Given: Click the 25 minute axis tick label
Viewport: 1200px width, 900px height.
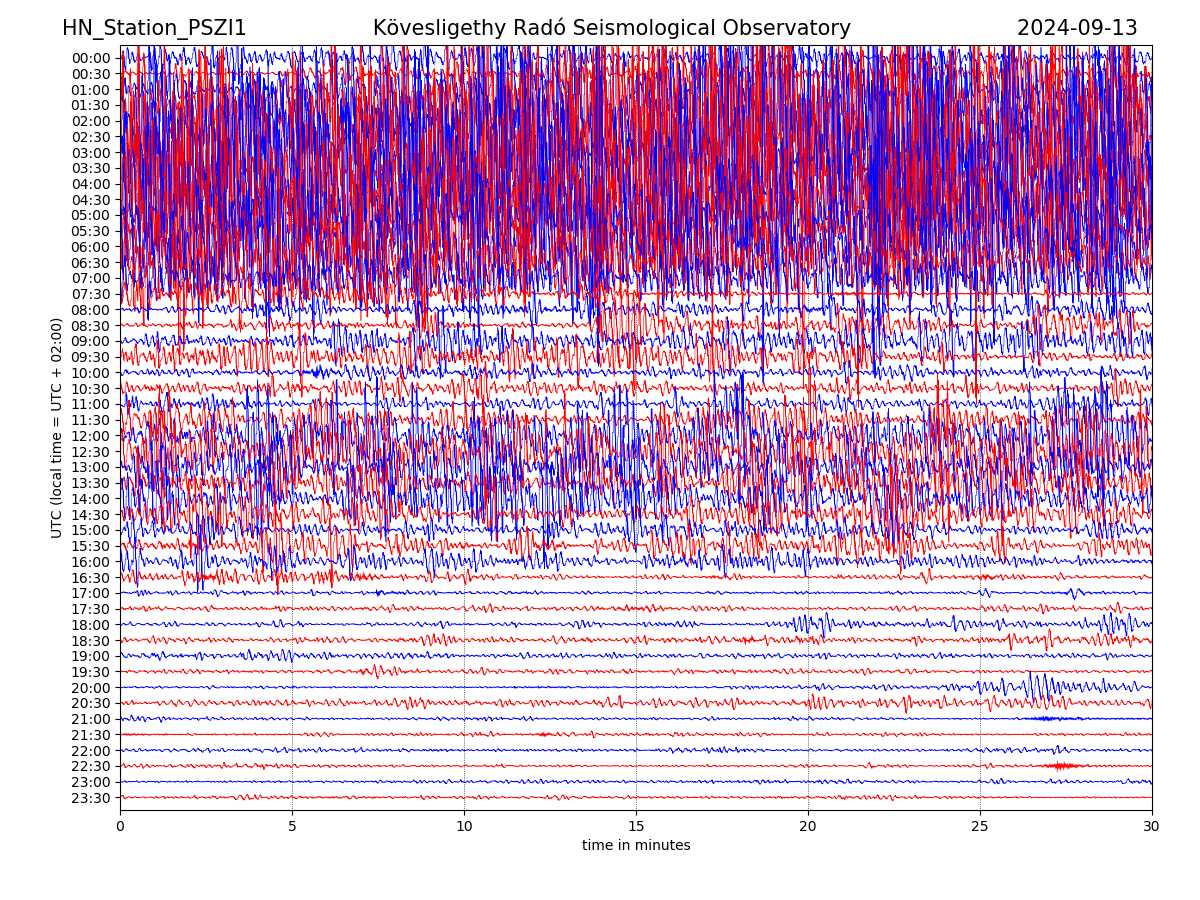Looking at the screenshot, I should (980, 827).
